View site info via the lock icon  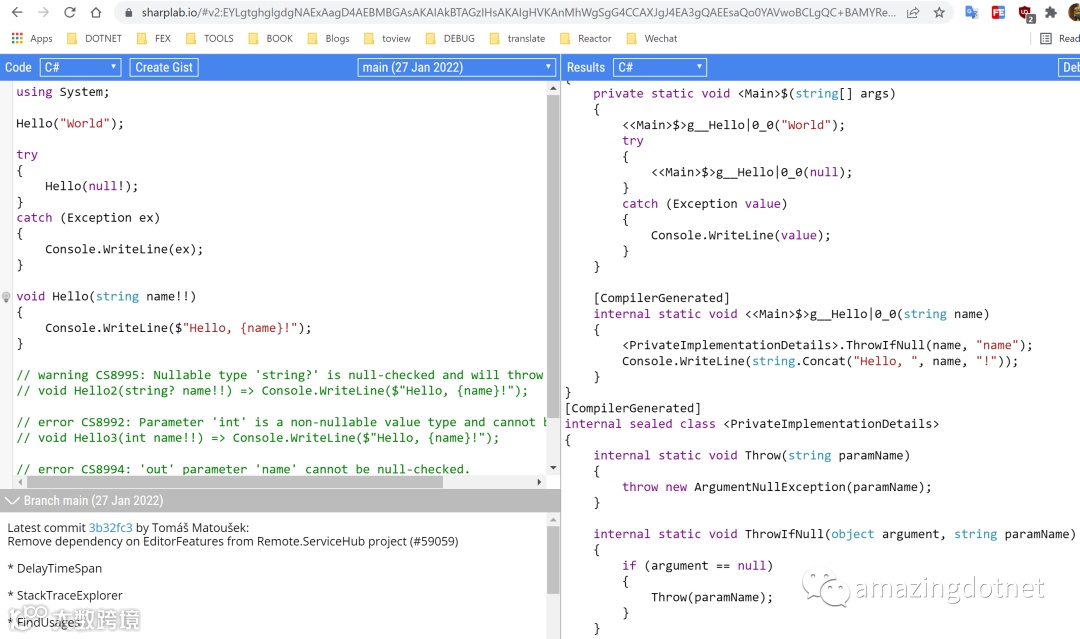tap(128, 12)
